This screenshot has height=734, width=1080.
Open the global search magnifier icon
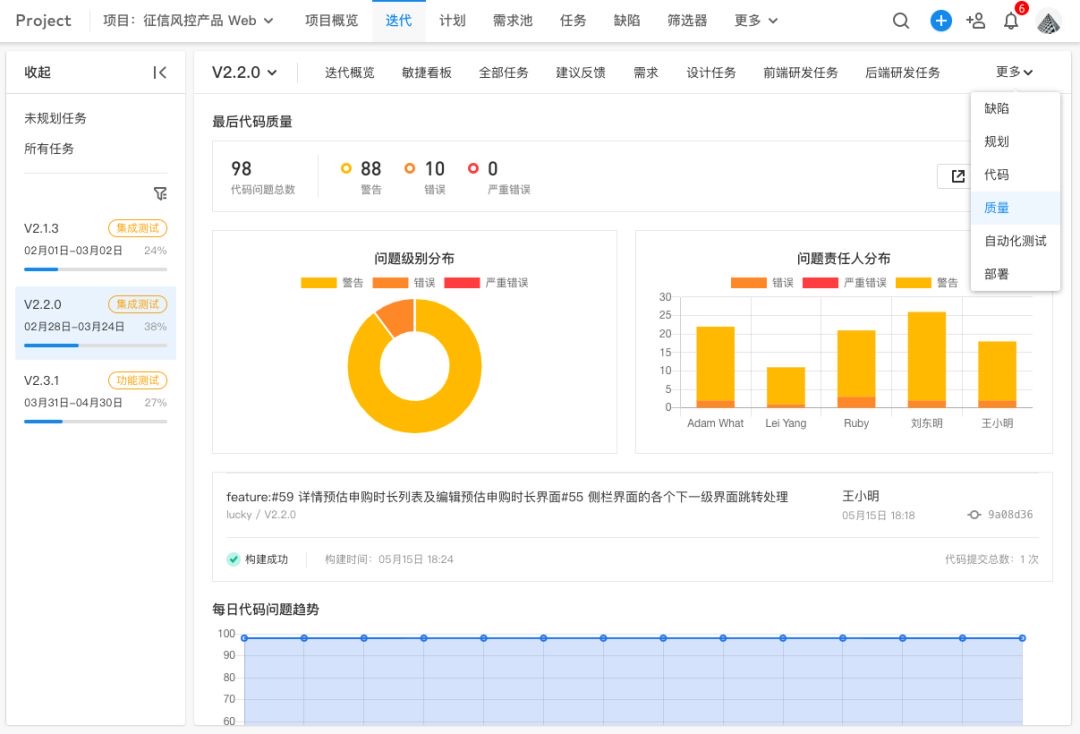(x=901, y=20)
